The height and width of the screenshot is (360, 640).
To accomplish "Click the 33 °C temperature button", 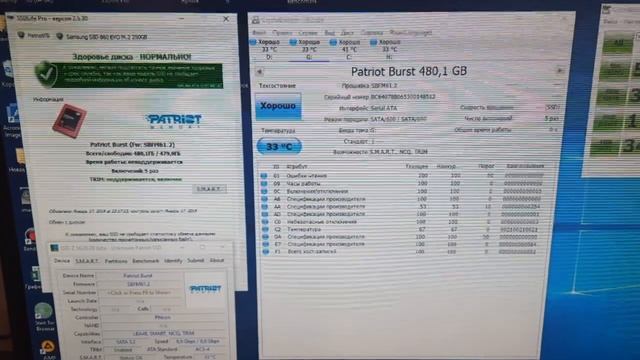I will 279,147.
